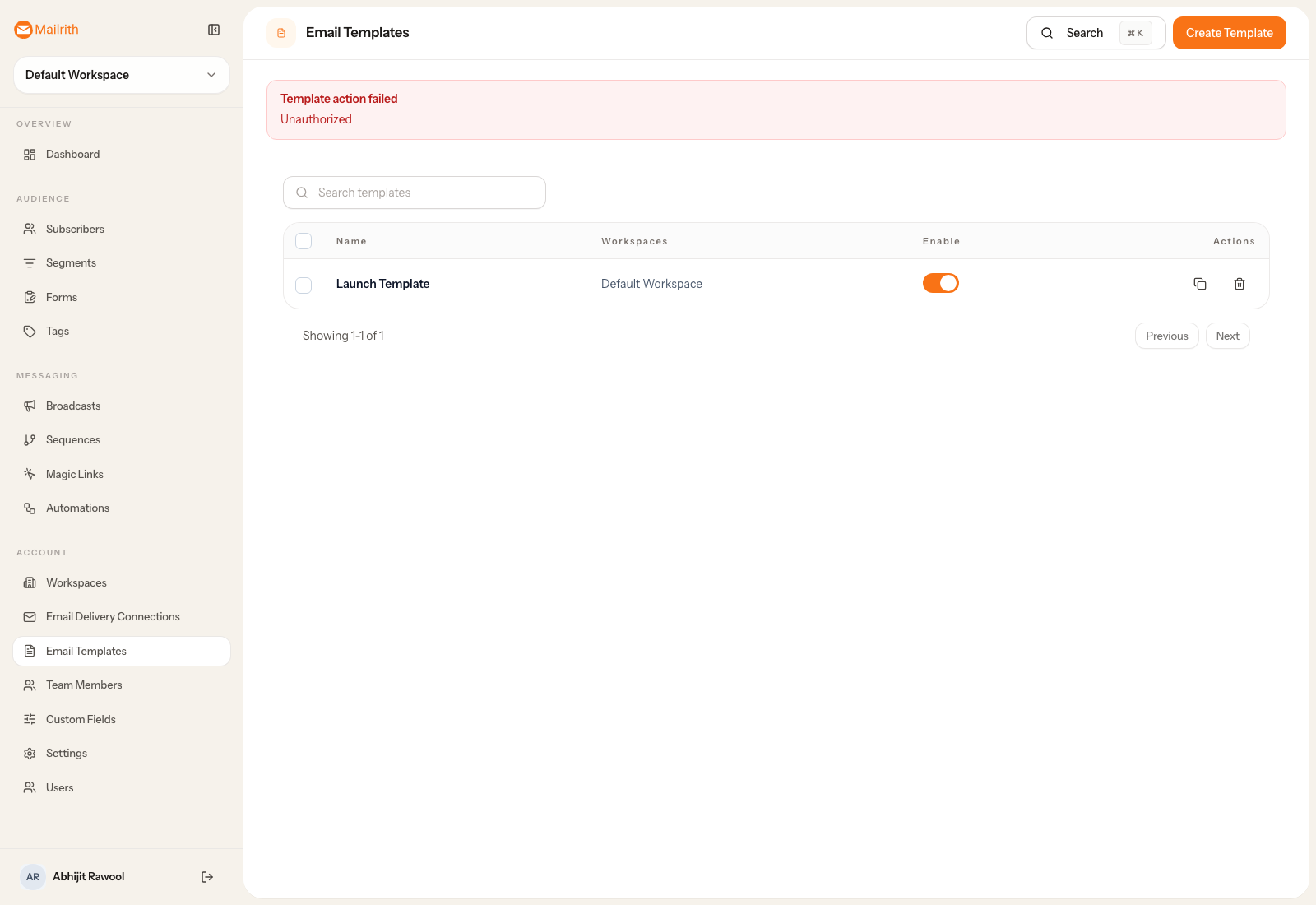Open the Default Workspace selector

coord(121,75)
